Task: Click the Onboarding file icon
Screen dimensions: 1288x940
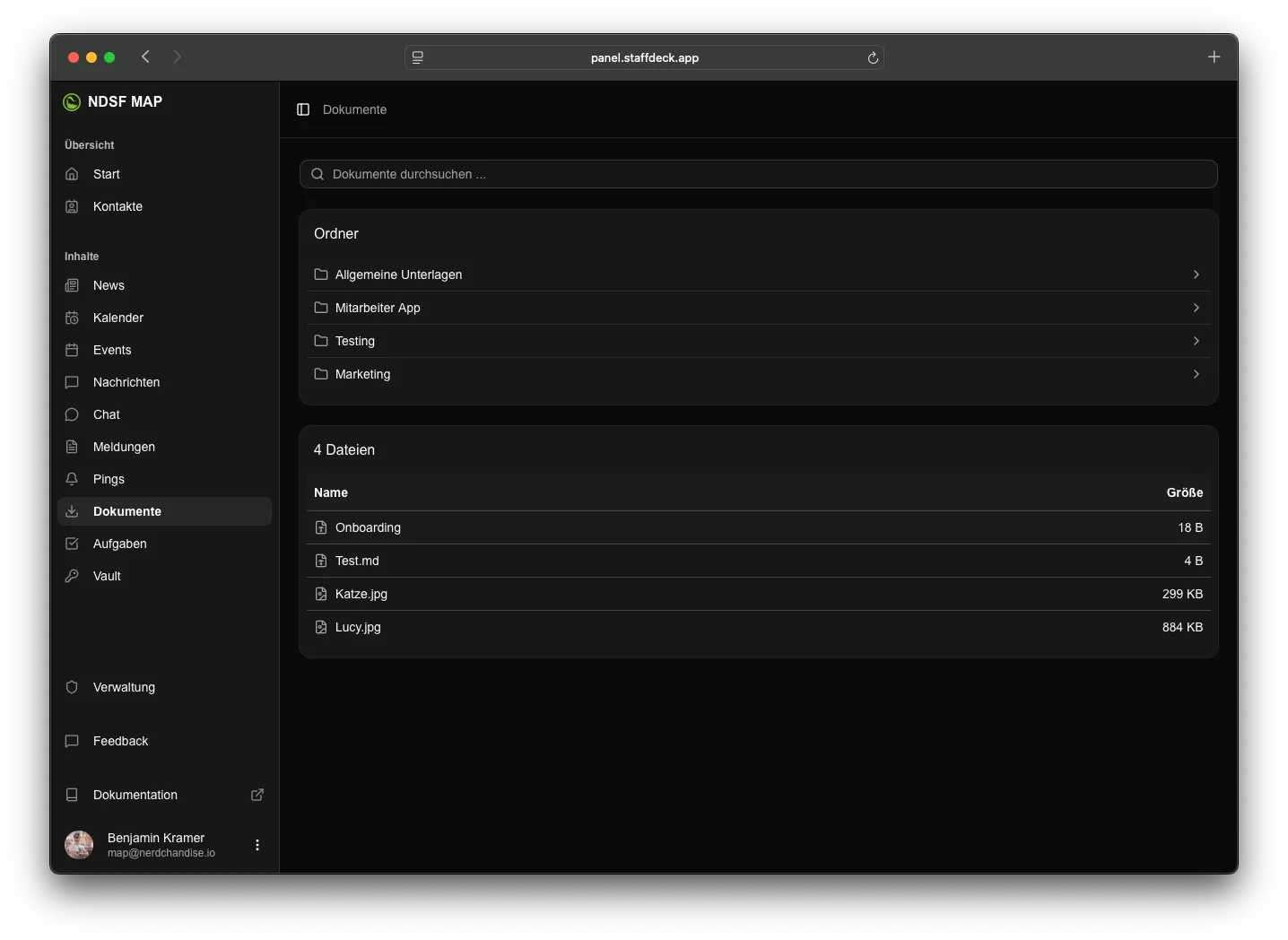Action: click(x=321, y=527)
